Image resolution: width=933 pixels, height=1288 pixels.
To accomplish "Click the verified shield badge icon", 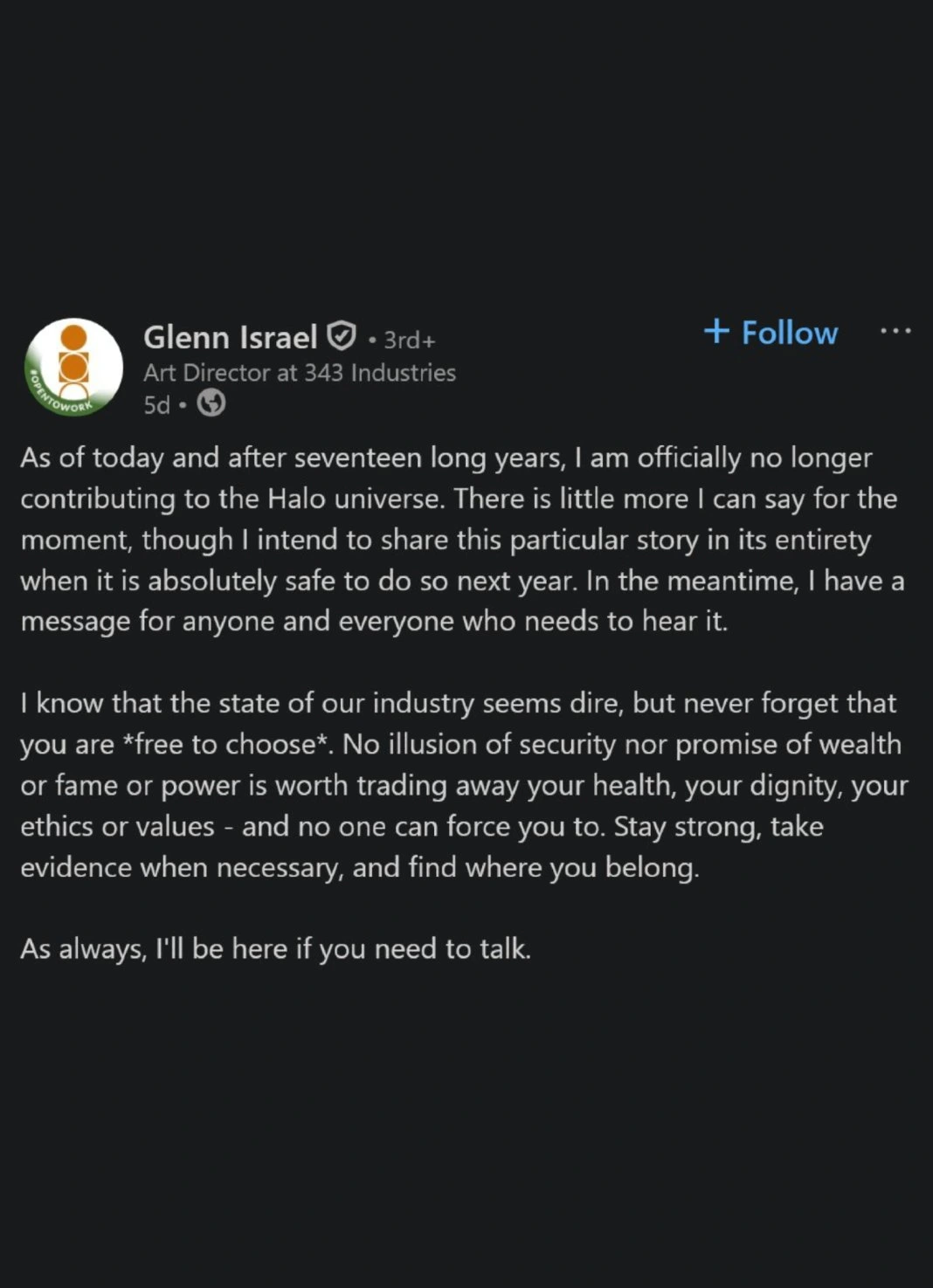I will coord(342,335).
